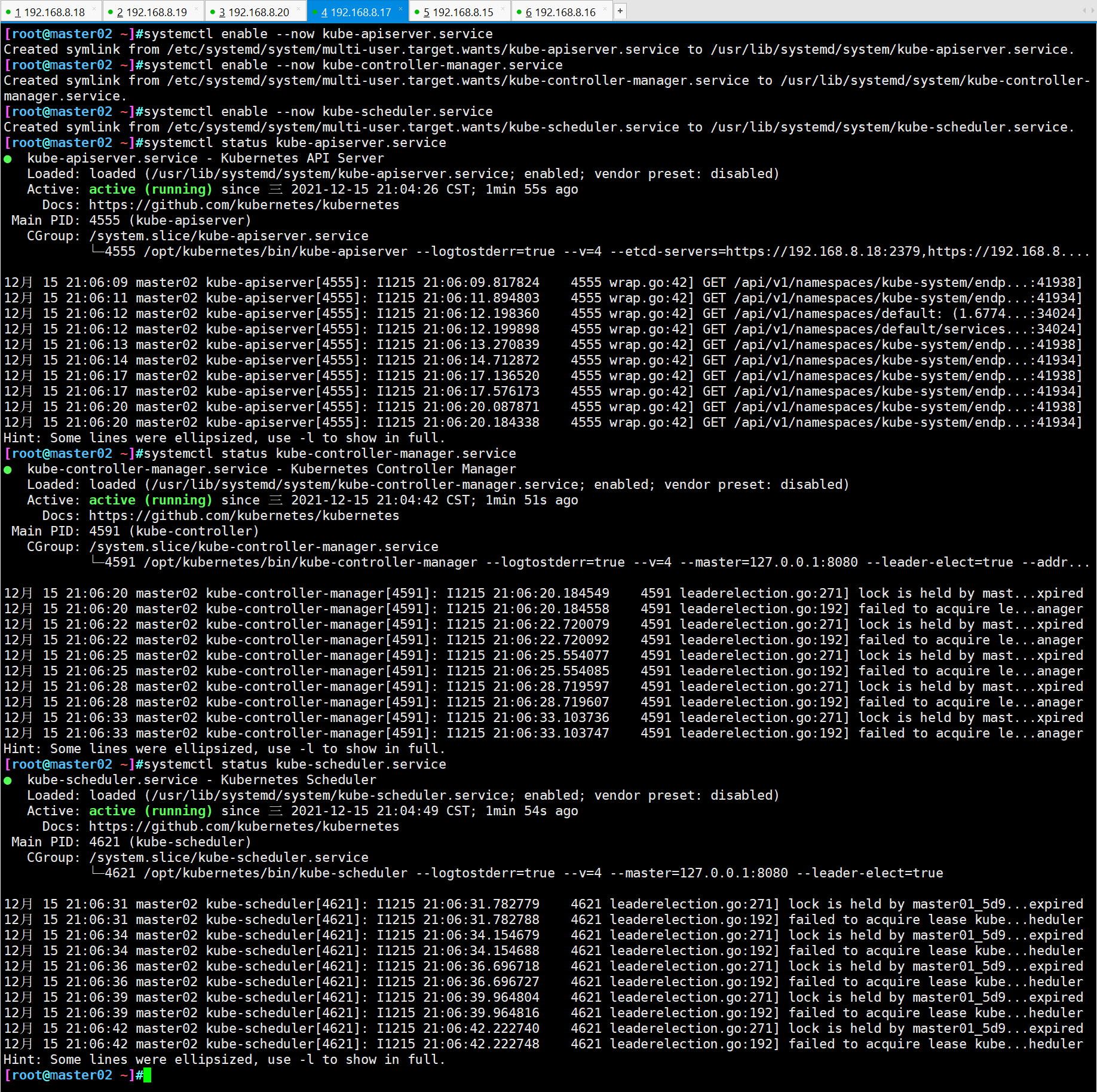Close the active 192.168.8.17 tab

click(x=400, y=8)
